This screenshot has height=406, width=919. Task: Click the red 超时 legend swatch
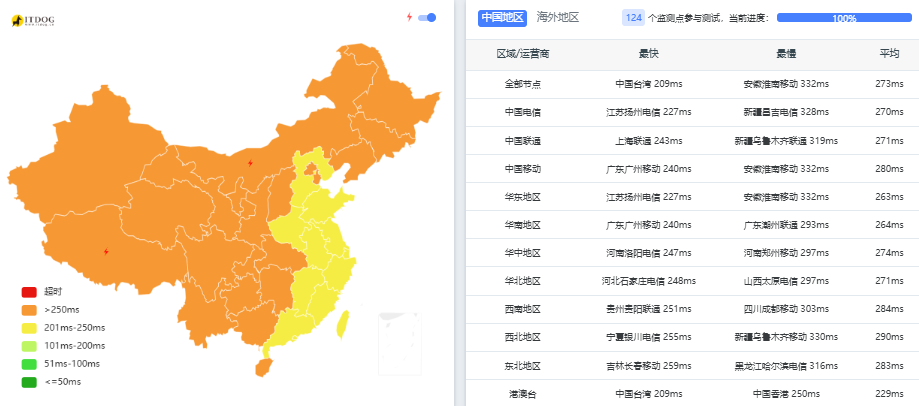click(x=29, y=292)
